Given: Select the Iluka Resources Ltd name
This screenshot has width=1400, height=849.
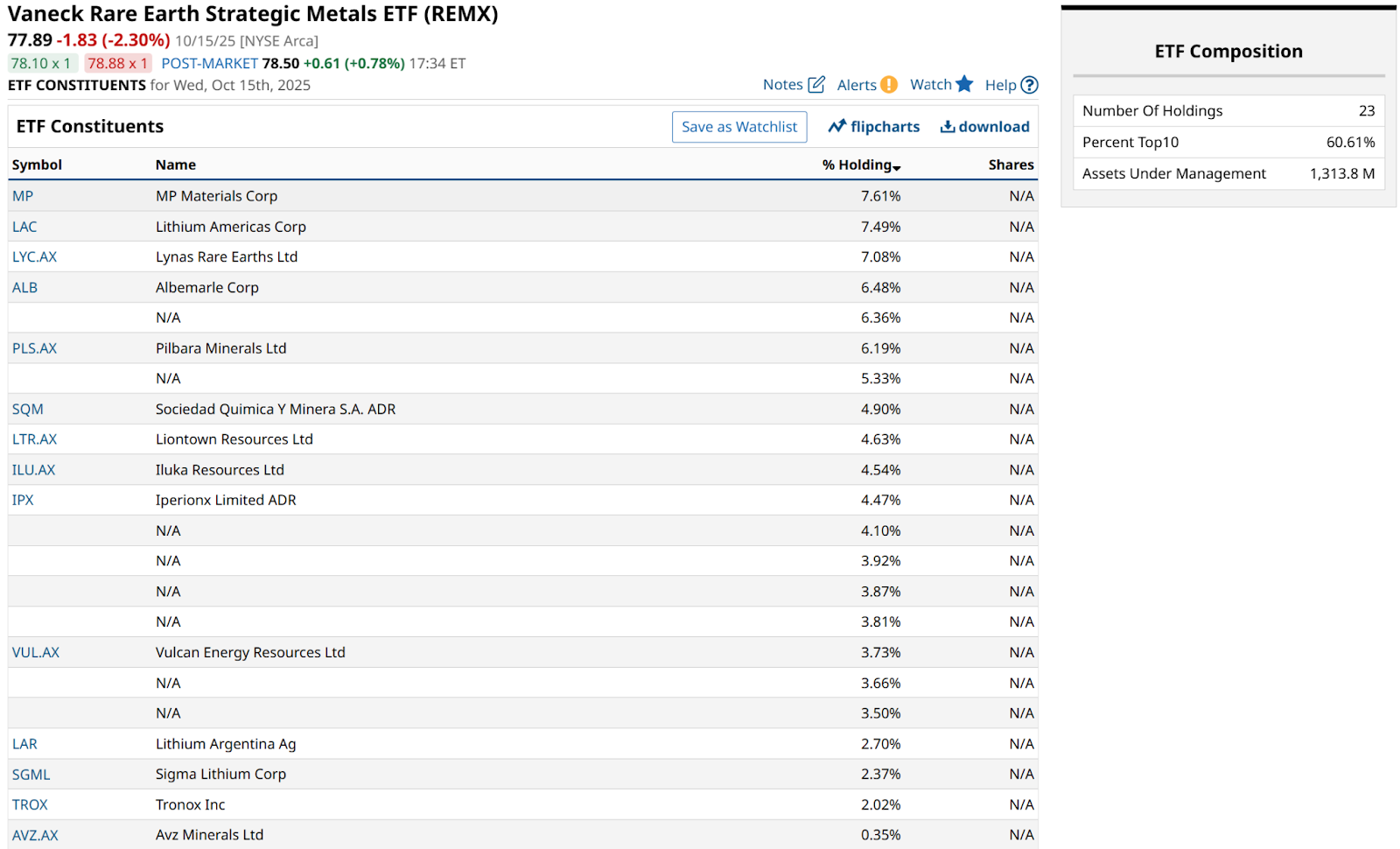Looking at the screenshot, I should click(x=220, y=470).
